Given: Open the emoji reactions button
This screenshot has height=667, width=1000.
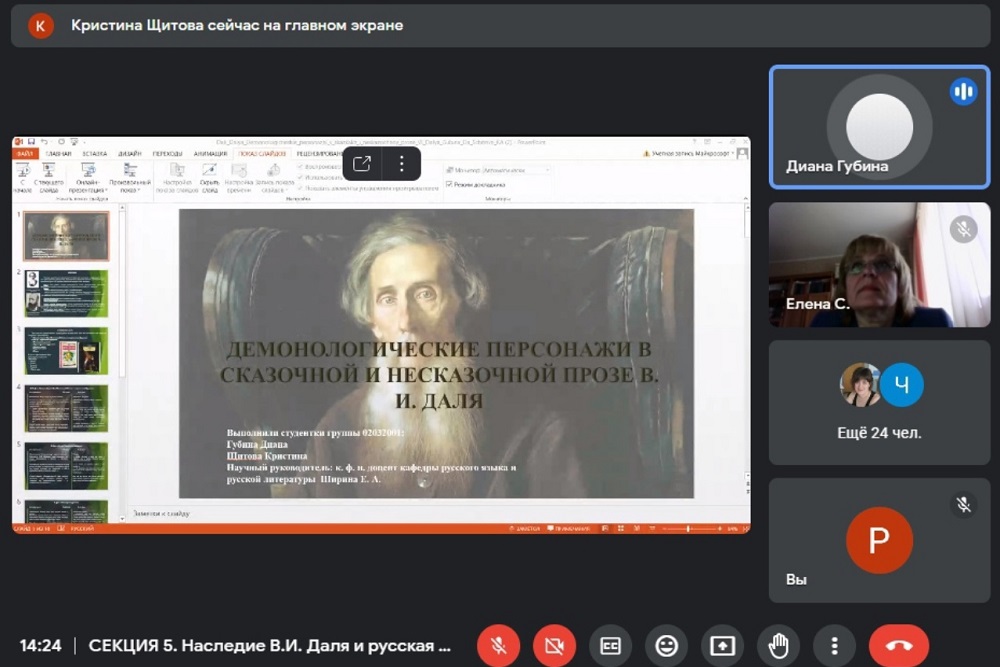Looking at the screenshot, I should click(x=666, y=645).
